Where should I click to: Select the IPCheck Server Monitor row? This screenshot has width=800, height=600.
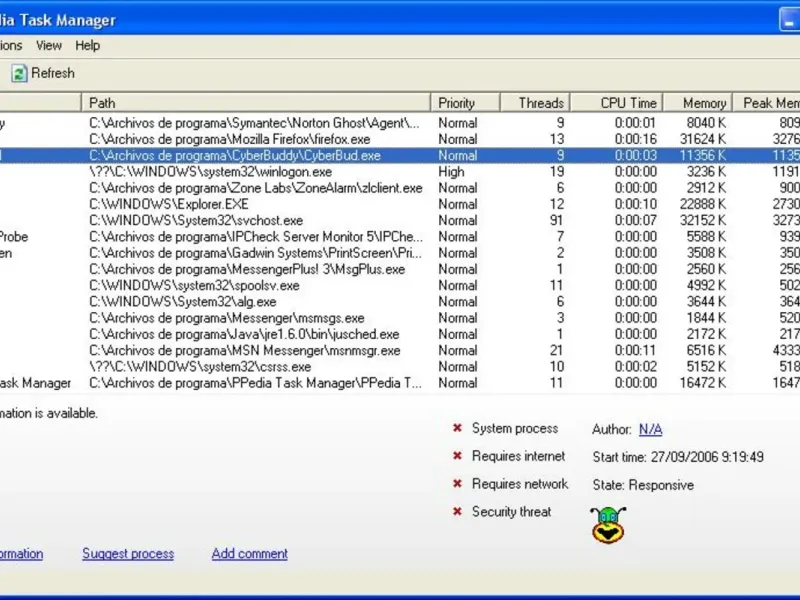coord(400,237)
